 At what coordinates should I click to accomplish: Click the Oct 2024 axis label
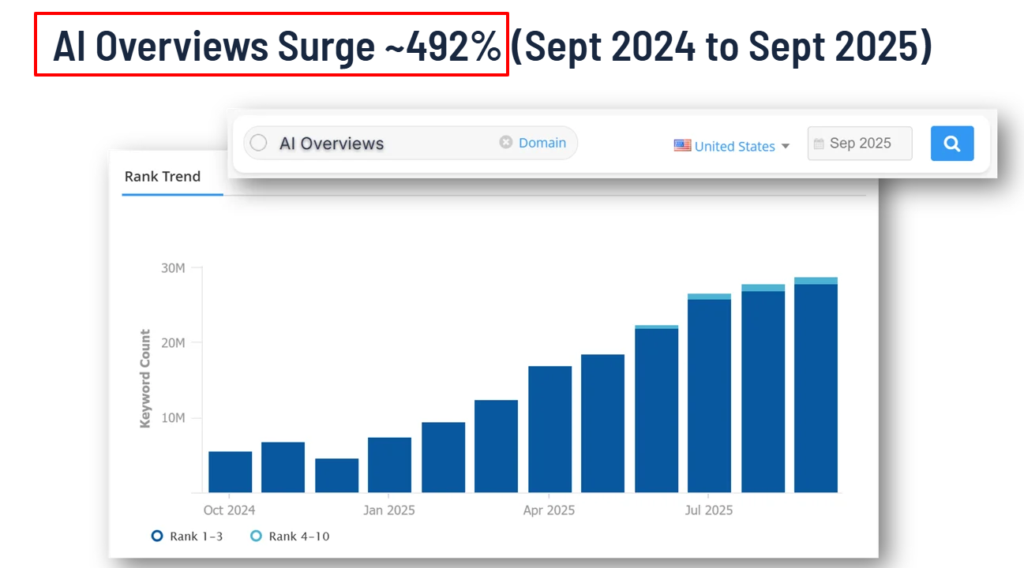coord(229,510)
